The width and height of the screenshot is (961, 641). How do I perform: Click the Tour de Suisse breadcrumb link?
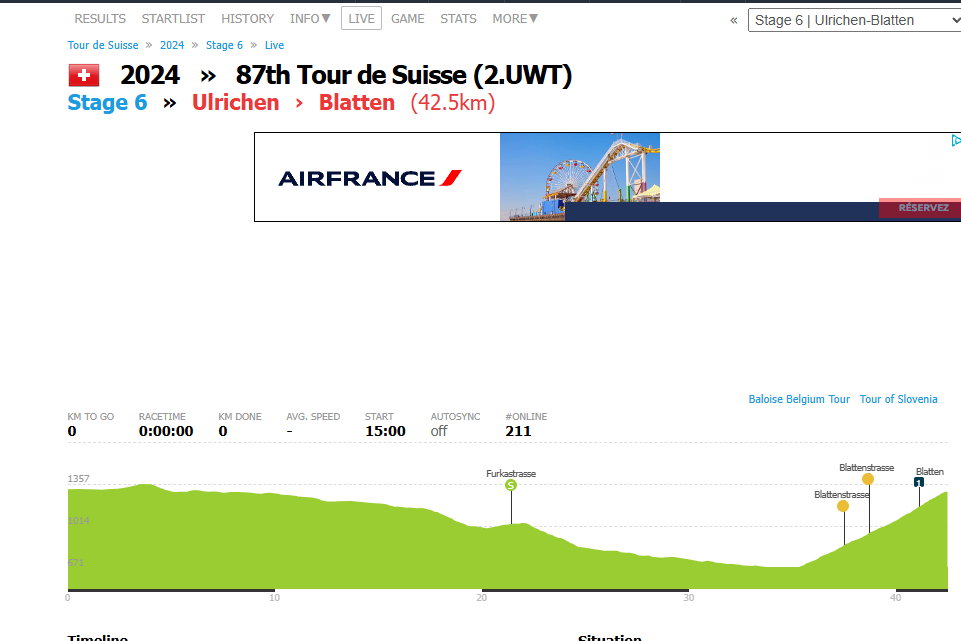coord(103,45)
